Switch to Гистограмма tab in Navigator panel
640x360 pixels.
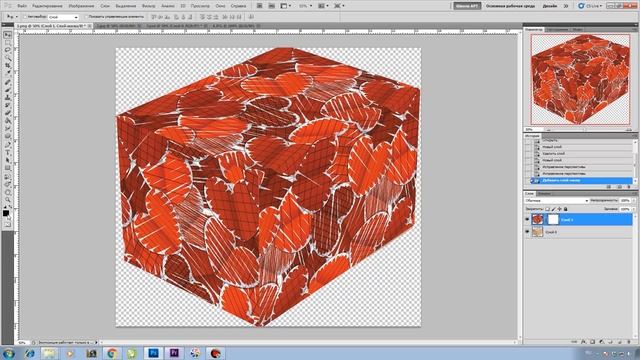(x=558, y=29)
